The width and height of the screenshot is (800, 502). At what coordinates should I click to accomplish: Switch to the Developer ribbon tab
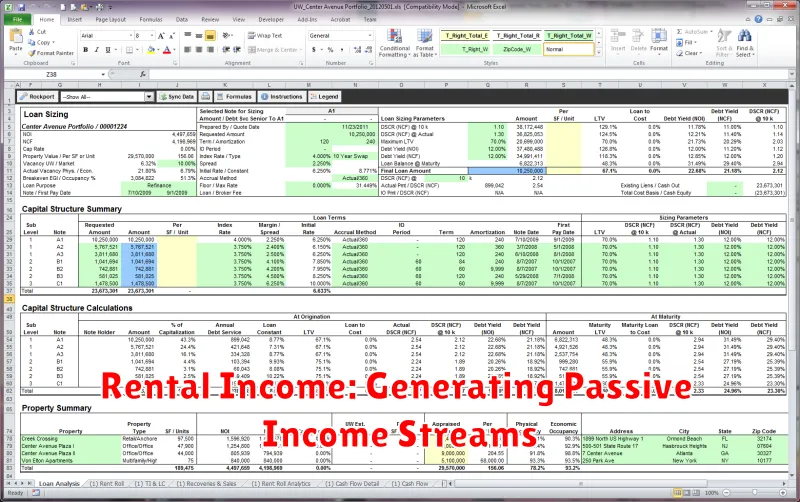271,19
